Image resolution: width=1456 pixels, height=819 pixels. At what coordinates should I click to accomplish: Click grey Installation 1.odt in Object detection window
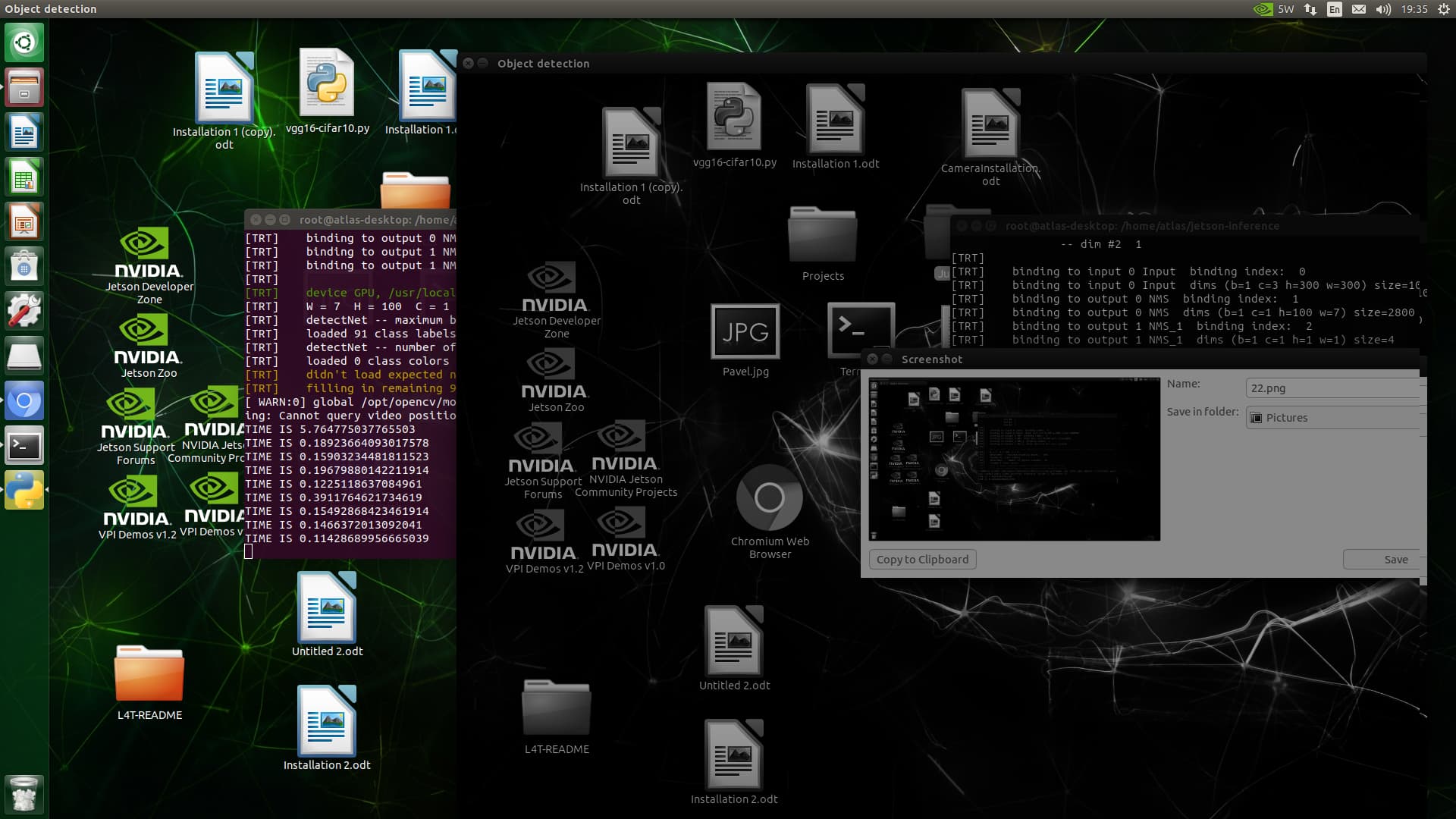pos(836,127)
